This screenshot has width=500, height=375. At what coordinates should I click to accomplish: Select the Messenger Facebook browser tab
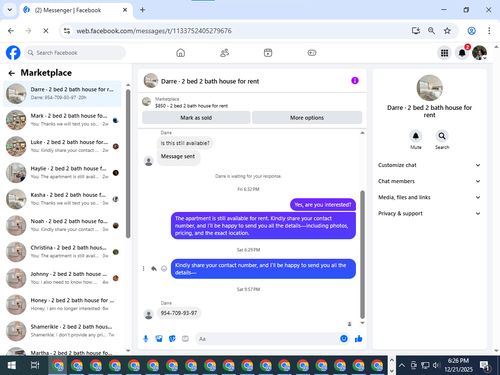pos(76,10)
